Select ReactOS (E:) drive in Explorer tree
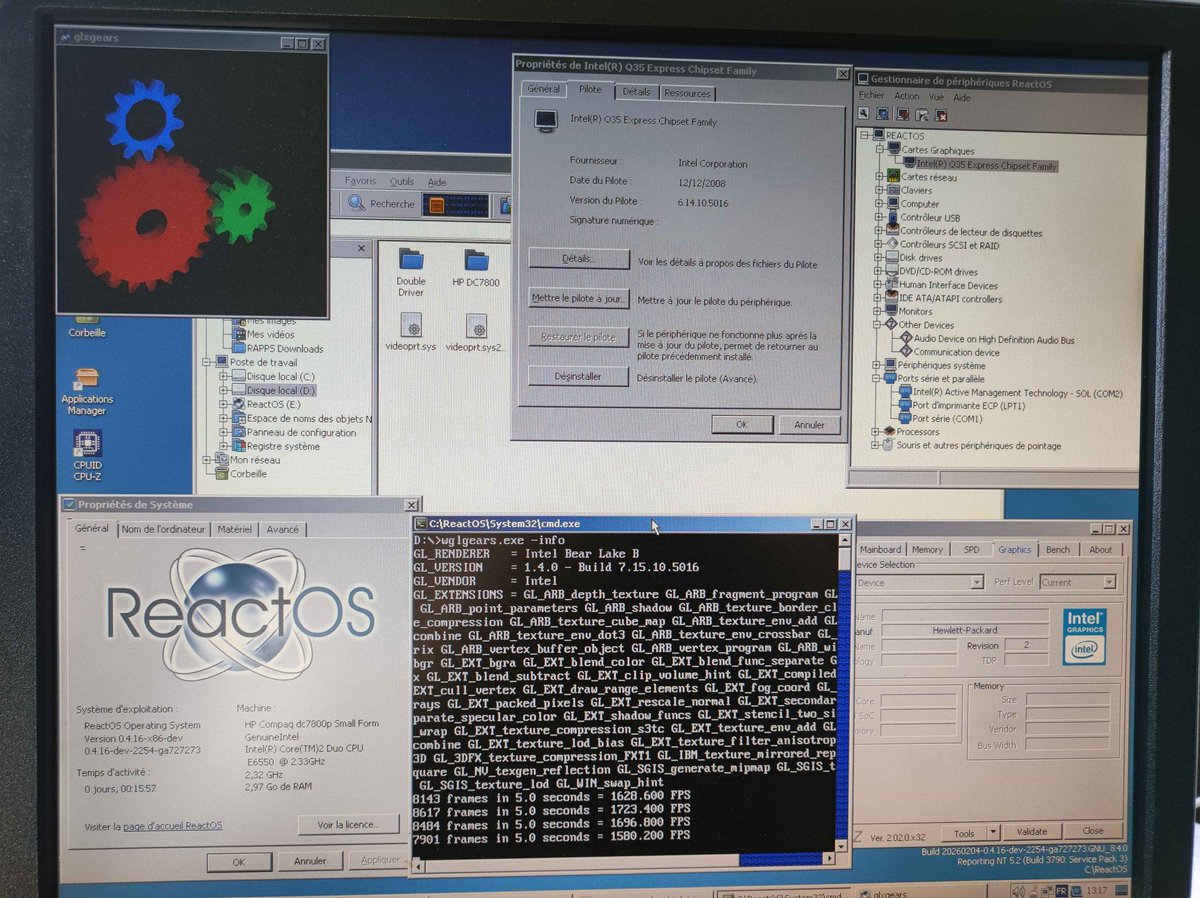The image size is (1200, 898). pyautogui.click(x=266, y=405)
